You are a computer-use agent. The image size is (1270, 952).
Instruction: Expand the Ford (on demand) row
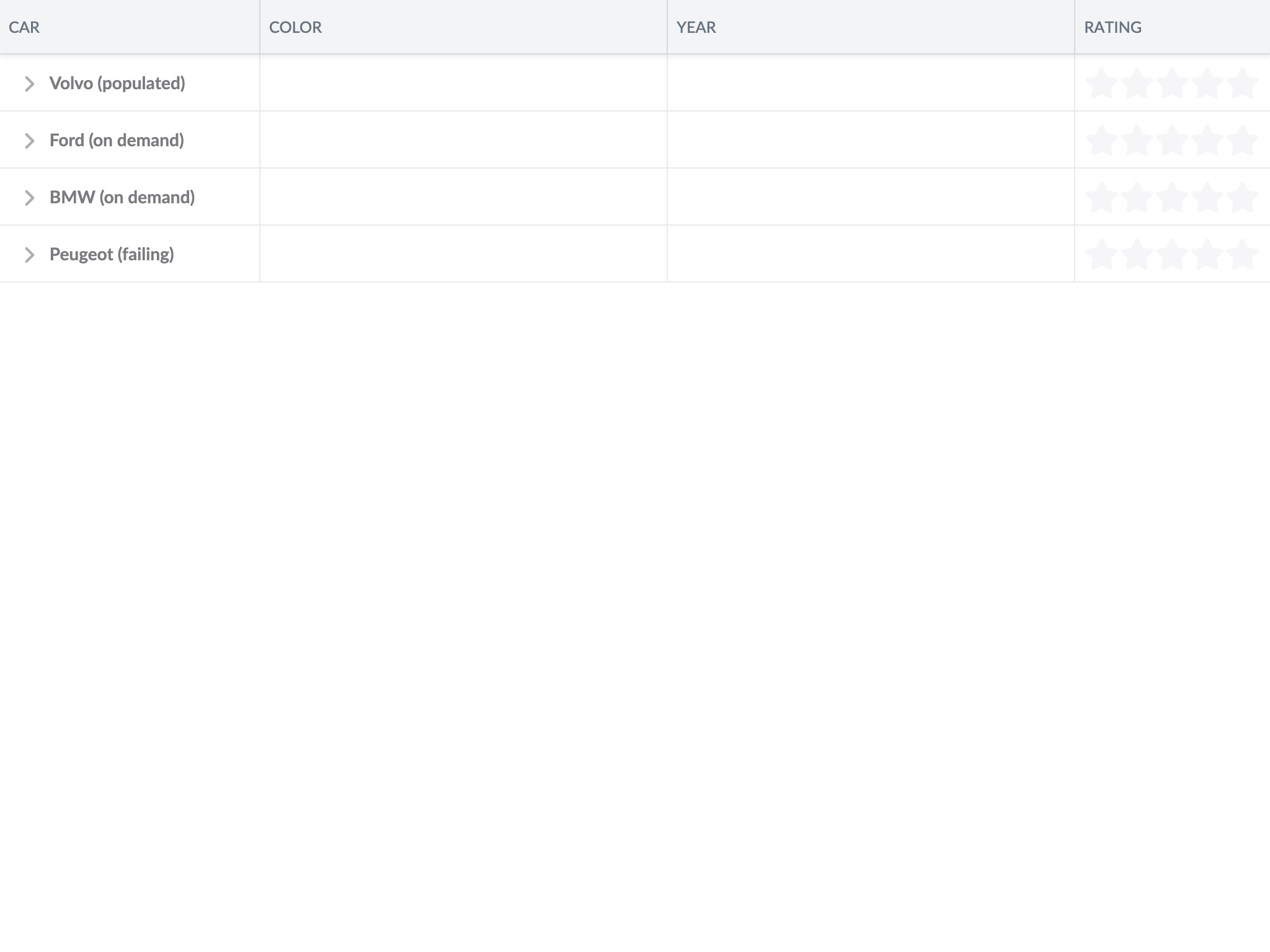(x=29, y=141)
